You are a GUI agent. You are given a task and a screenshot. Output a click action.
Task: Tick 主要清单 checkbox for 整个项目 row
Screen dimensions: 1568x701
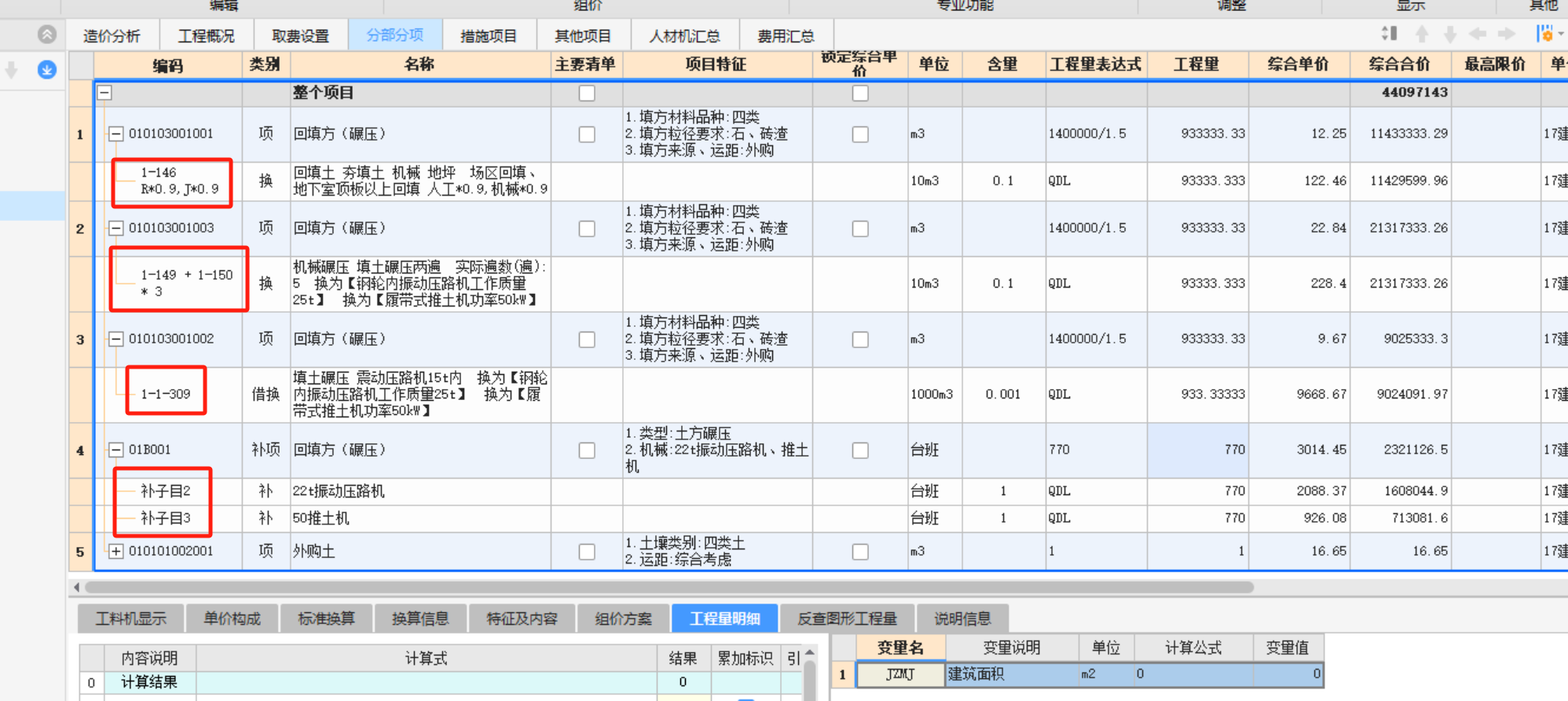[587, 93]
